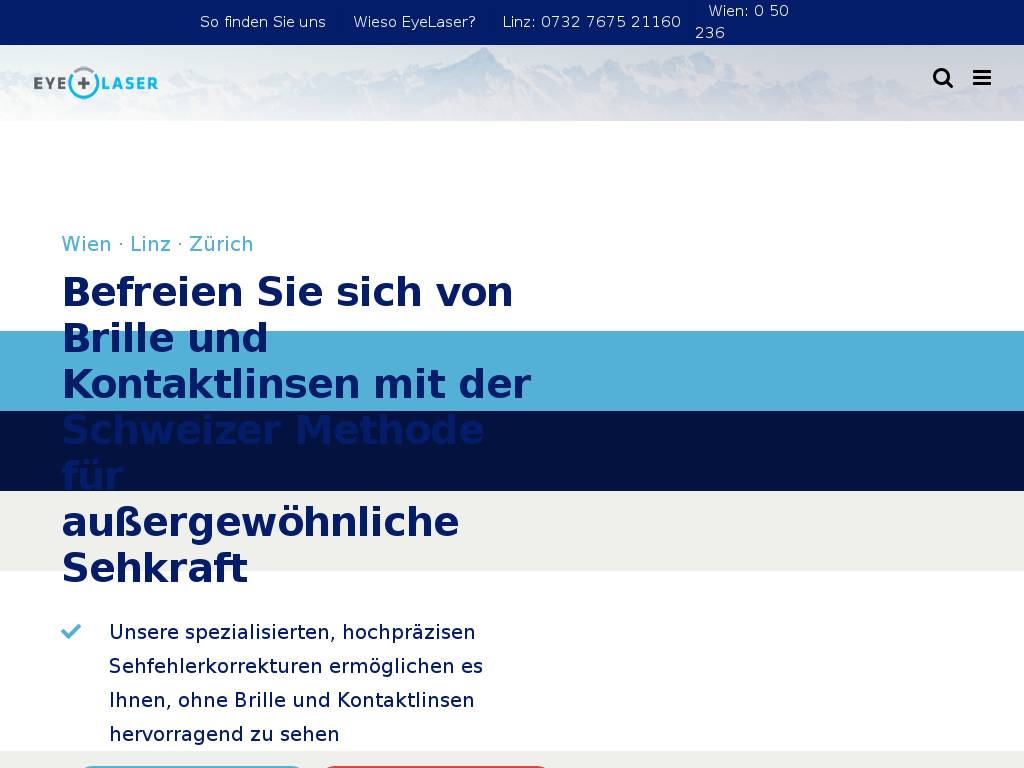
Task: Click 'Wien' in the light blue subtitle
Action: 86,244
